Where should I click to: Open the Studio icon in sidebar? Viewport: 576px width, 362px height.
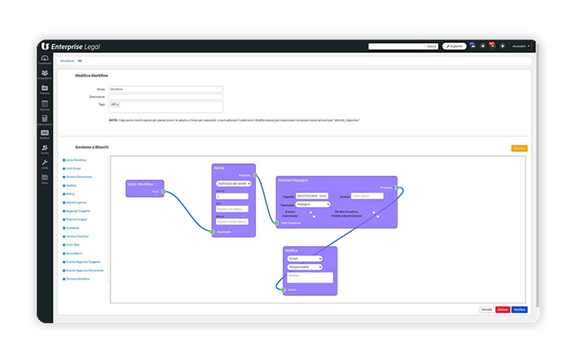[x=45, y=149]
